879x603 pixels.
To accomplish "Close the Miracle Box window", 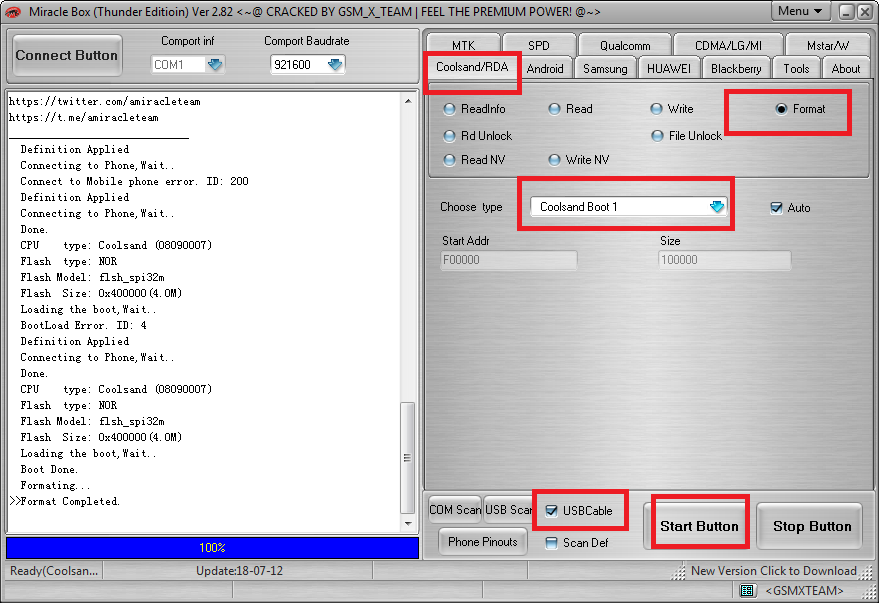I will coord(865,12).
